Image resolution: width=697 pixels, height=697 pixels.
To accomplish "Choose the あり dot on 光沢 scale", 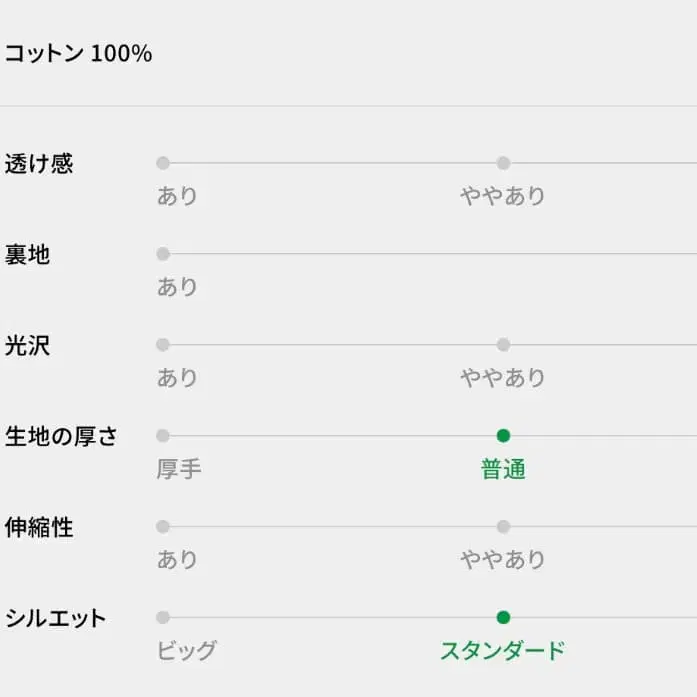I will 163,345.
